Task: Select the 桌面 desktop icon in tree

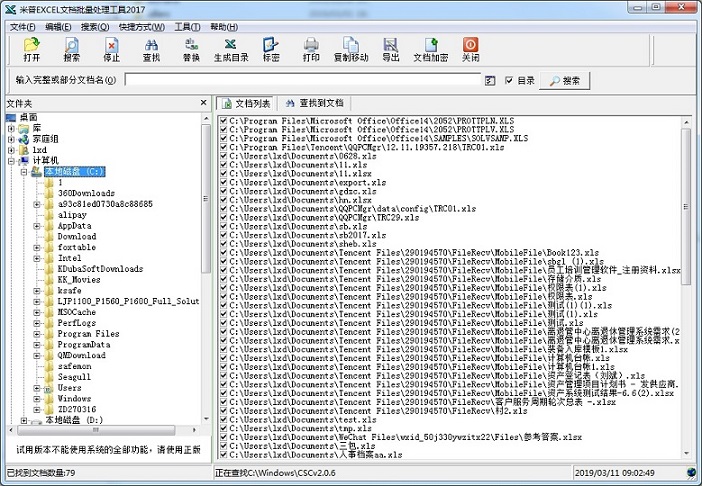Action: (x=11, y=117)
